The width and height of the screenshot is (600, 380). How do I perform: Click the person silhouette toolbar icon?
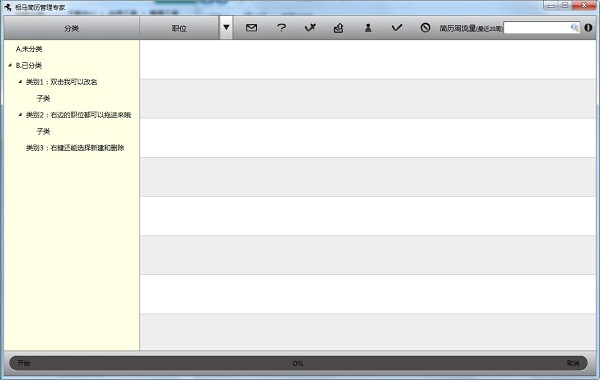click(x=368, y=28)
